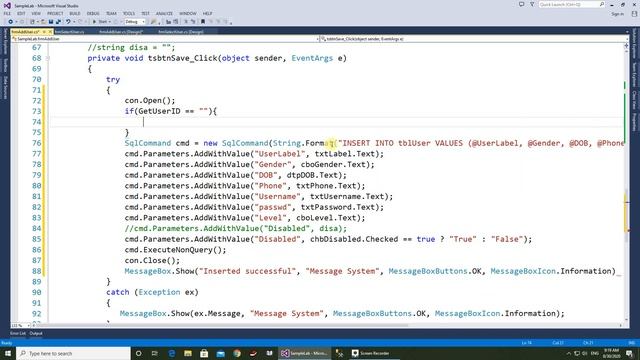
Task: Show hidden system tray icons
Action: pyautogui.click(x=568, y=353)
